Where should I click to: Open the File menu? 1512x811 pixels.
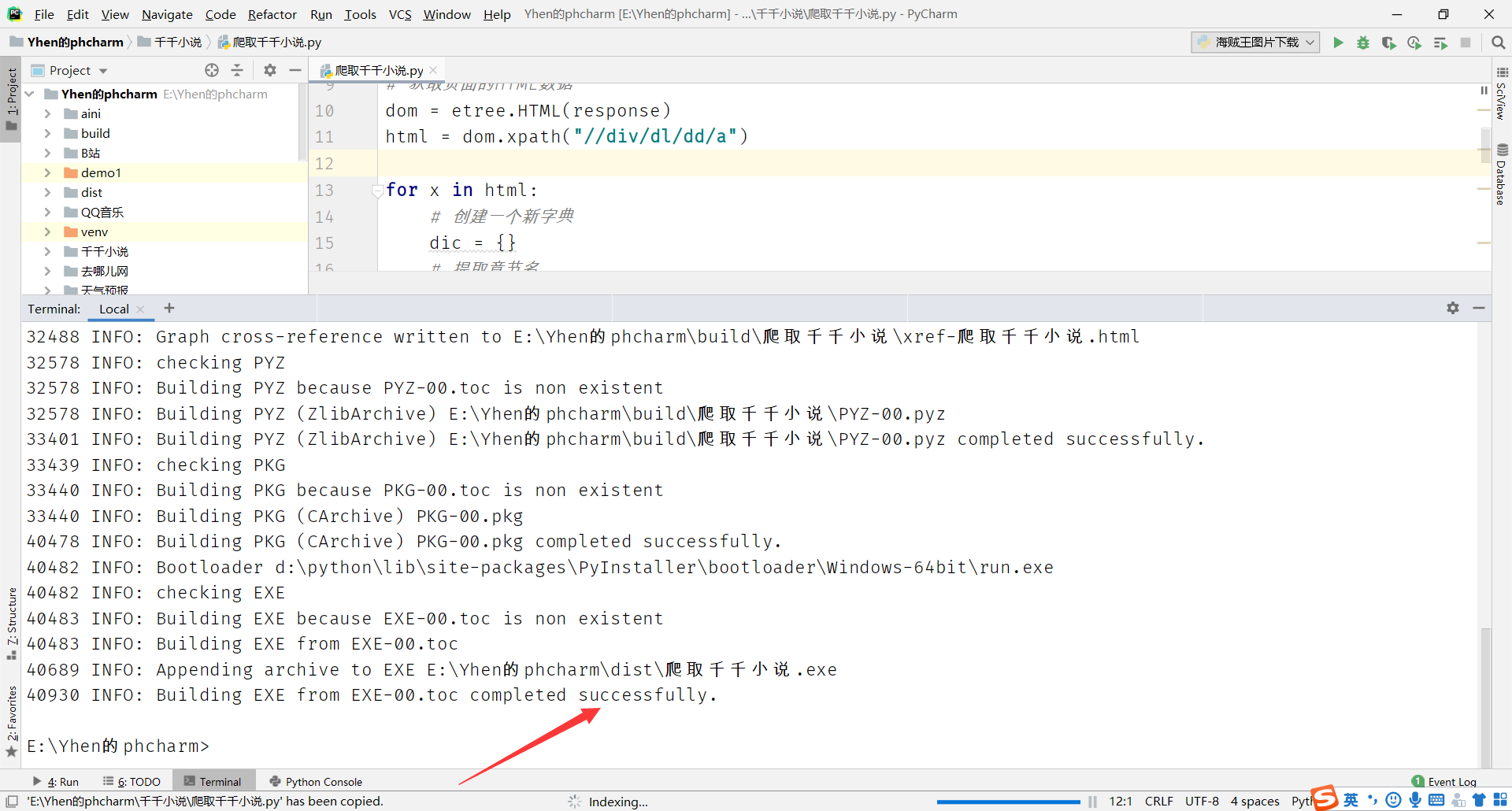click(44, 14)
